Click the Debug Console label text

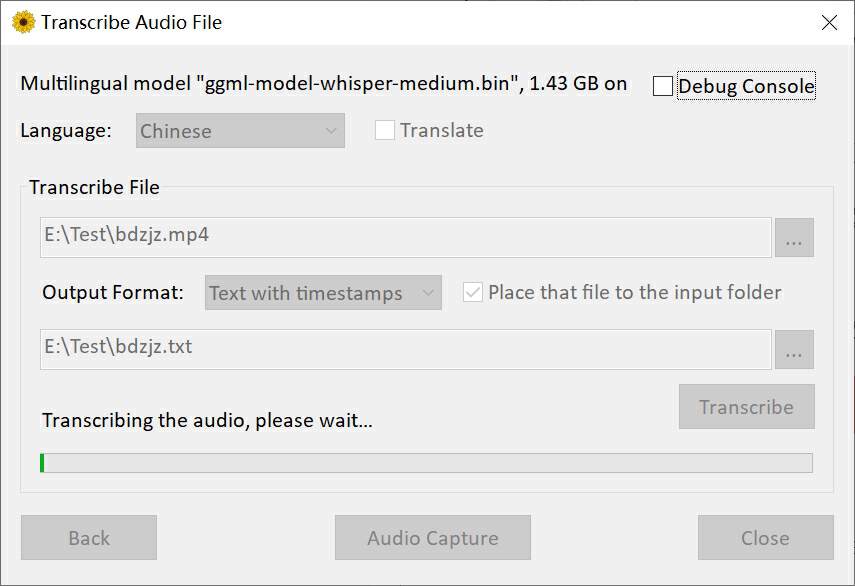click(746, 87)
